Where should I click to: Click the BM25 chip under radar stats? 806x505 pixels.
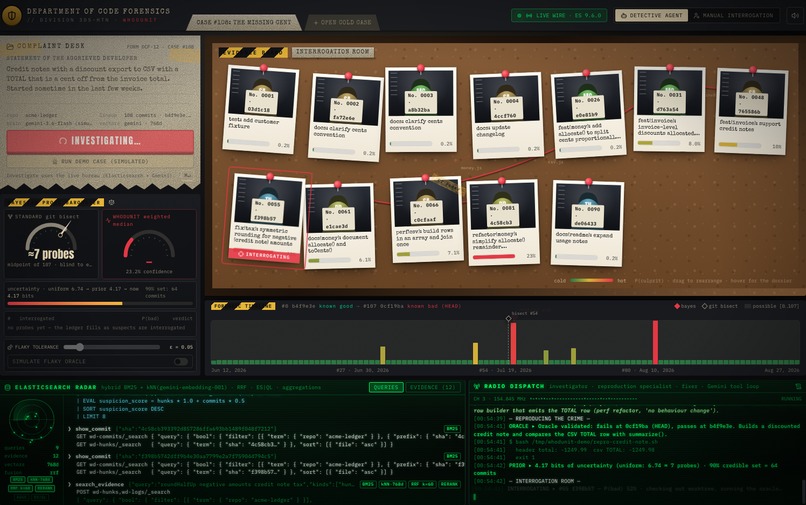[x=17, y=479]
